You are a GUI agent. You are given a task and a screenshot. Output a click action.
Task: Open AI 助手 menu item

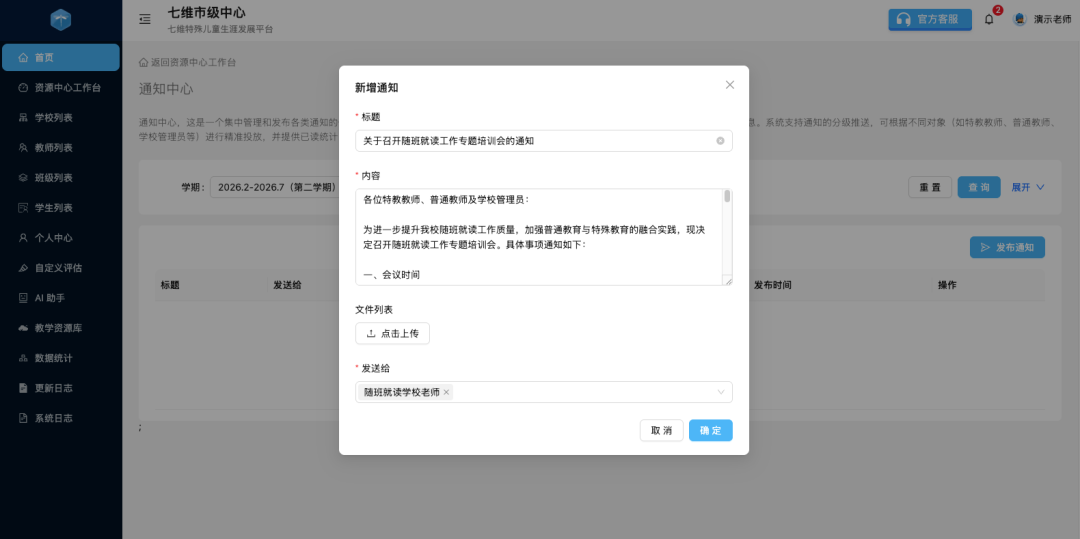[61, 298]
